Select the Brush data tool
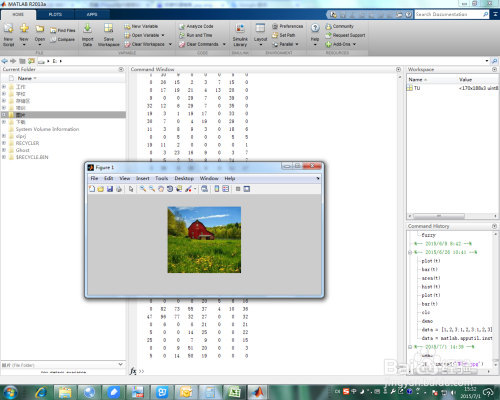This screenshot has height=400, width=500. pyautogui.click(x=188, y=189)
